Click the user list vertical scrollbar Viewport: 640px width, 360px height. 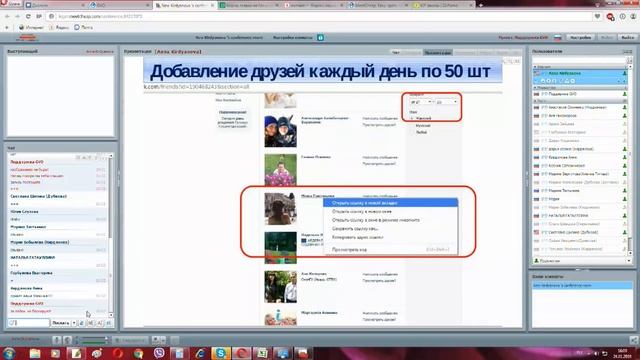[x=630, y=159]
